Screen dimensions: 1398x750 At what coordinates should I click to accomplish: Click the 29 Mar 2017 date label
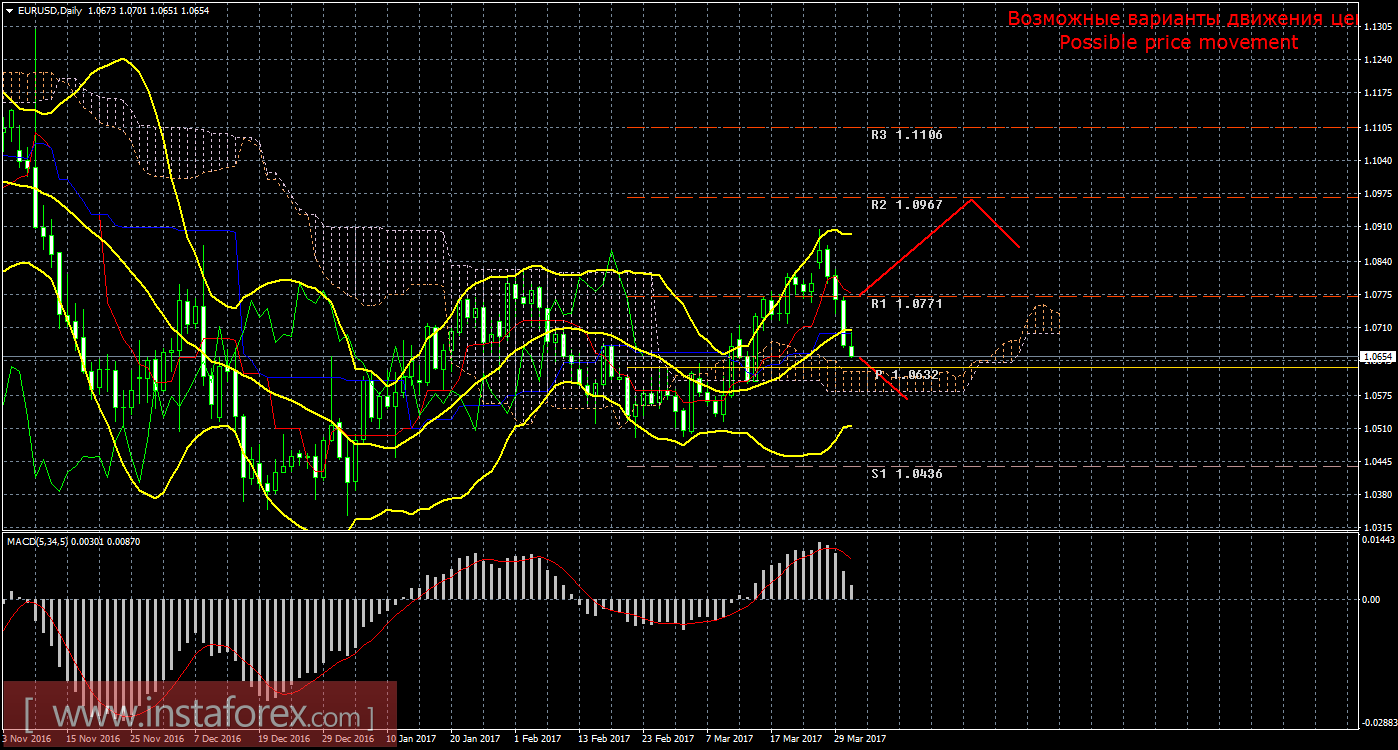pyautogui.click(x=859, y=739)
